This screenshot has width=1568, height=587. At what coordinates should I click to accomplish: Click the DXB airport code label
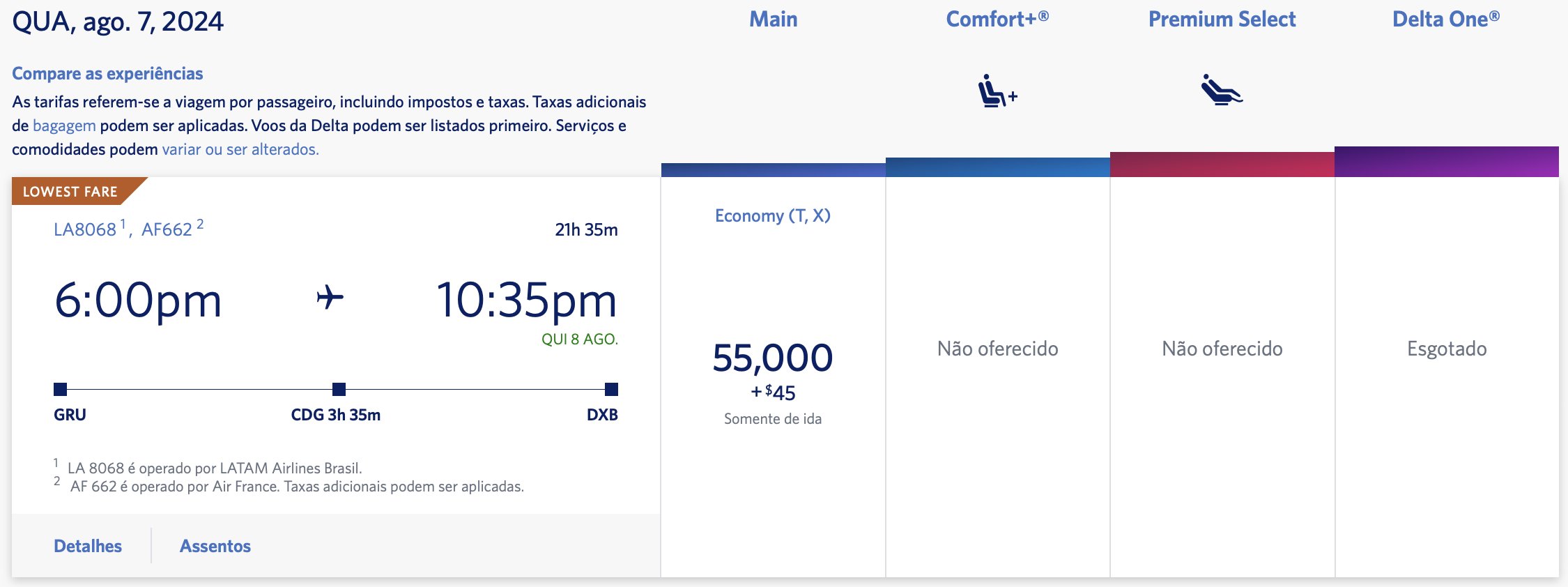click(x=602, y=415)
